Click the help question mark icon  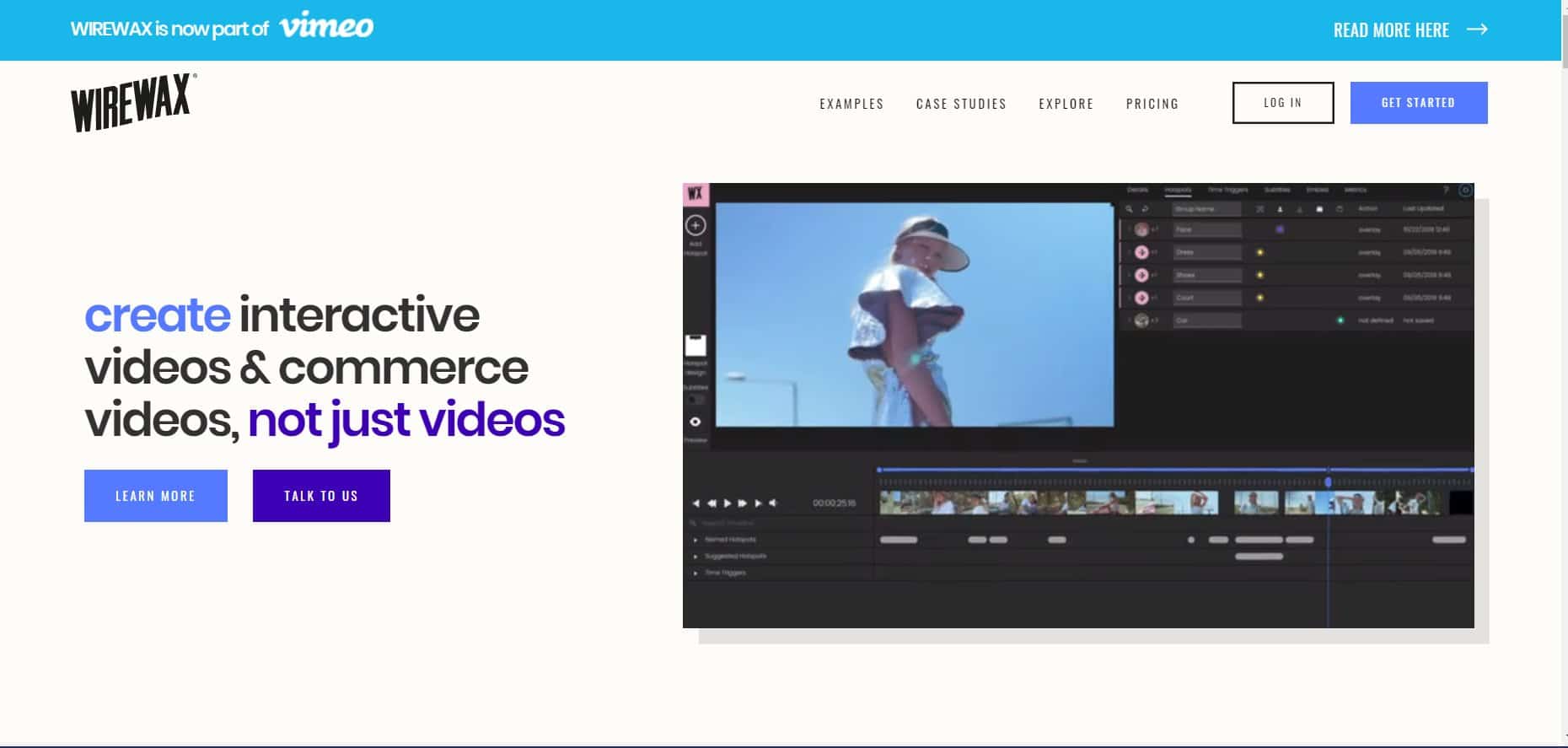click(1446, 191)
